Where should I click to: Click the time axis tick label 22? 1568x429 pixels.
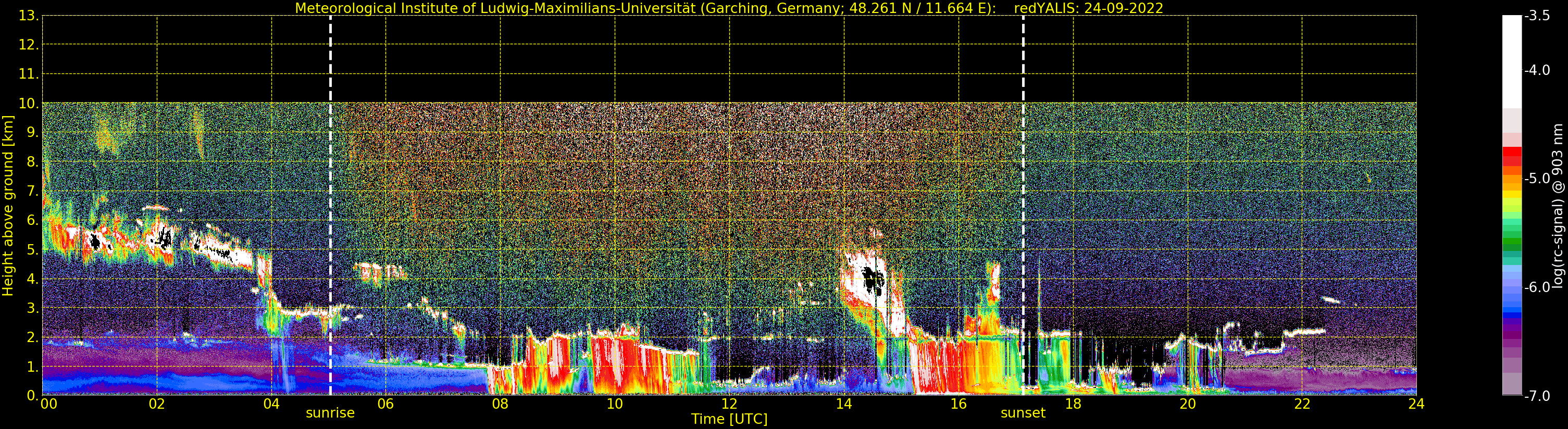(1302, 404)
